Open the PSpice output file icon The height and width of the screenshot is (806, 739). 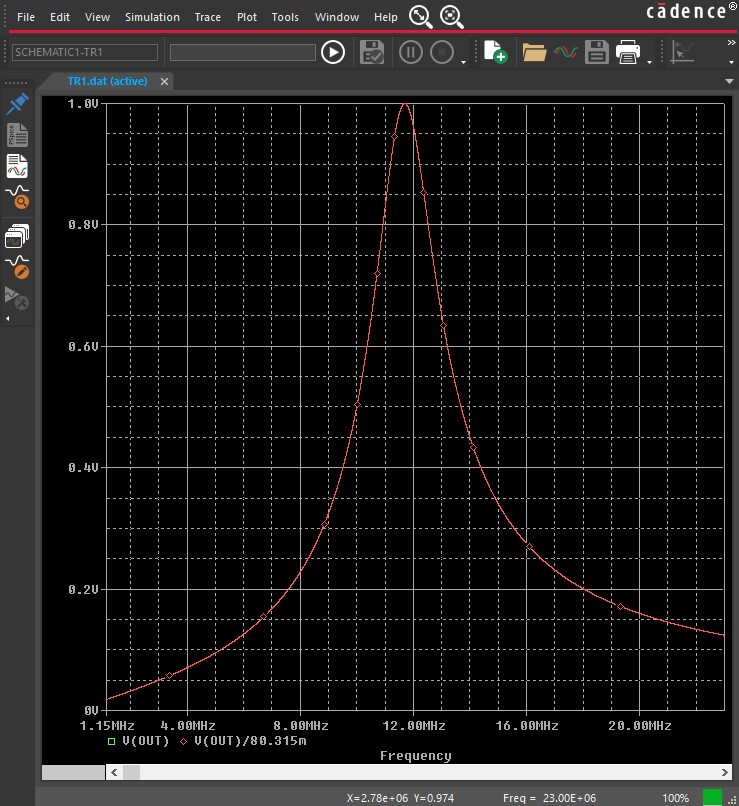pyautogui.click(x=17, y=135)
